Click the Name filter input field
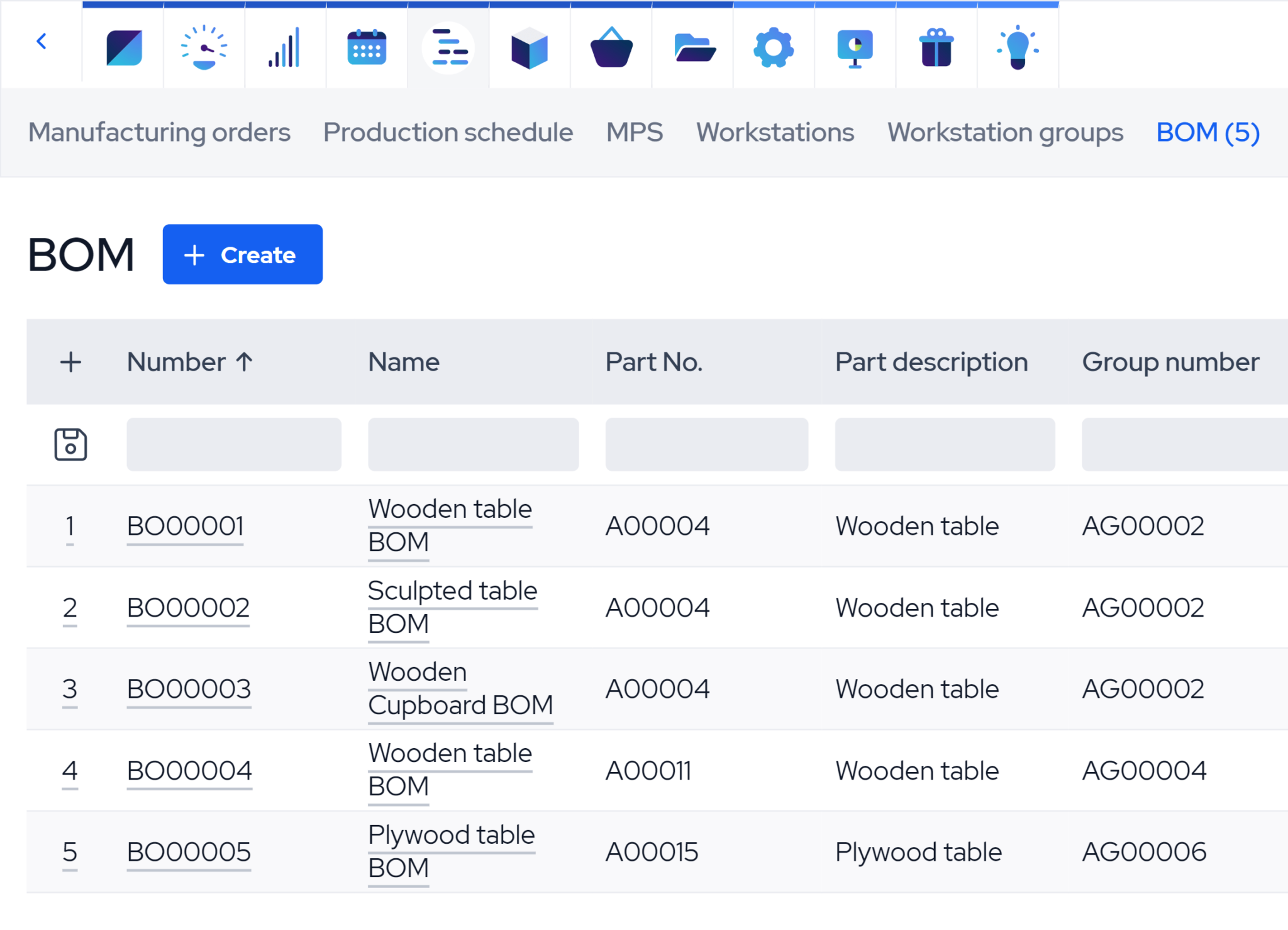The width and height of the screenshot is (1288, 930). pos(473,444)
